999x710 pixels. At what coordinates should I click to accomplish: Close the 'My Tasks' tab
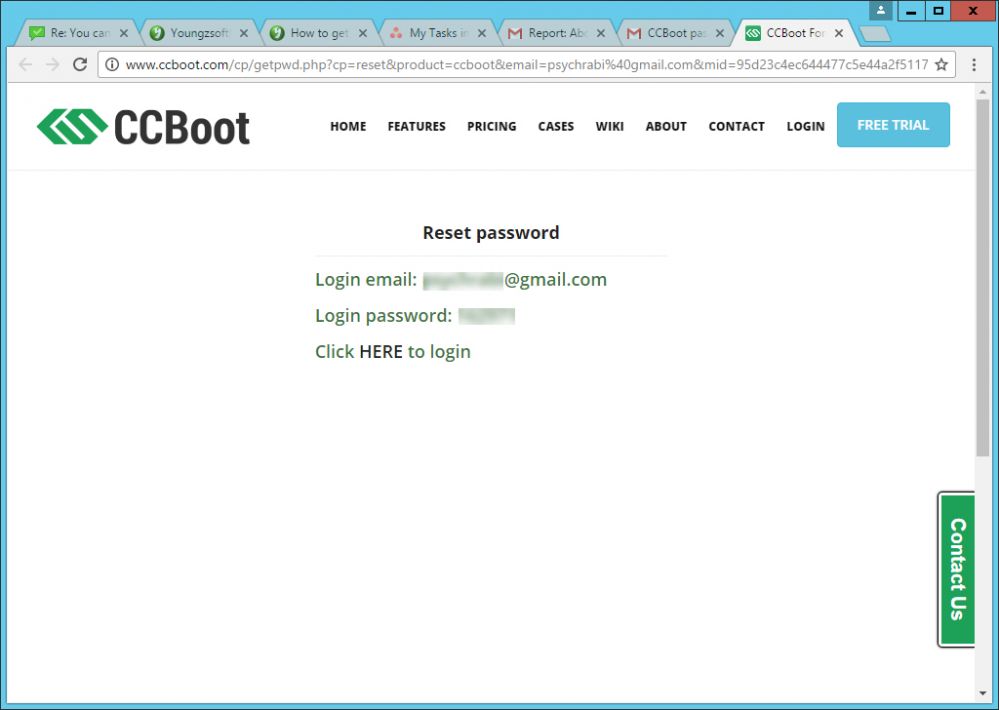[x=482, y=33]
